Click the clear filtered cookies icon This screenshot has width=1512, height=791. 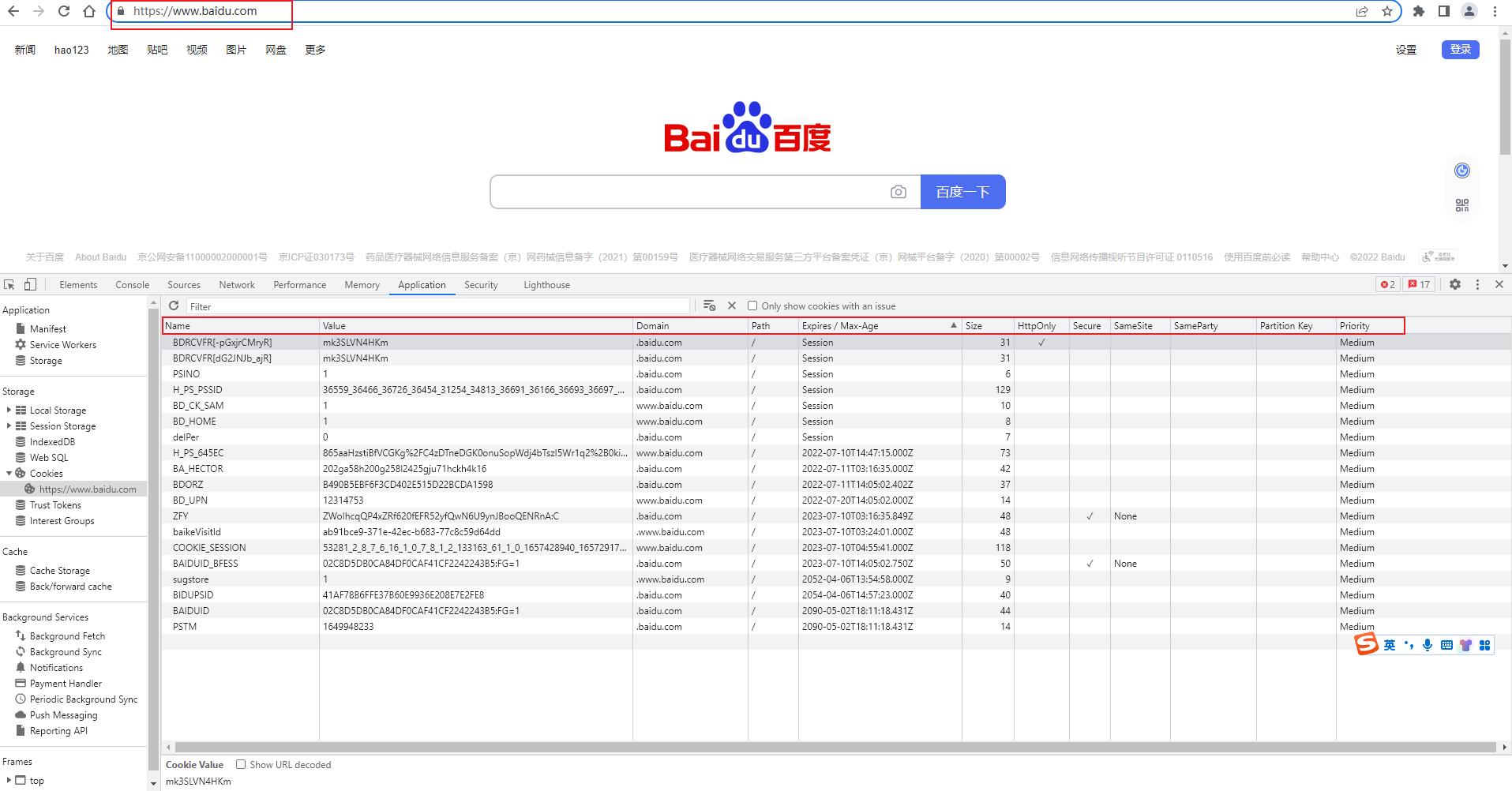pos(709,306)
